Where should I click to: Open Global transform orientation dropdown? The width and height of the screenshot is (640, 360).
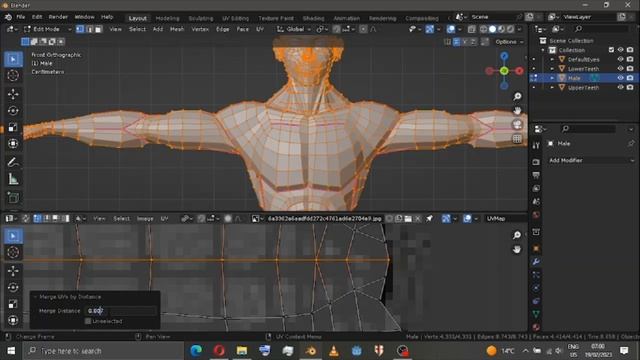pyautogui.click(x=294, y=29)
